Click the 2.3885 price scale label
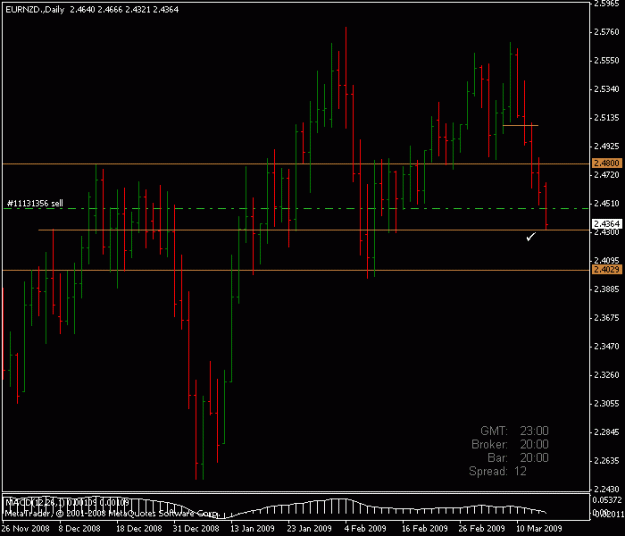 [607, 289]
